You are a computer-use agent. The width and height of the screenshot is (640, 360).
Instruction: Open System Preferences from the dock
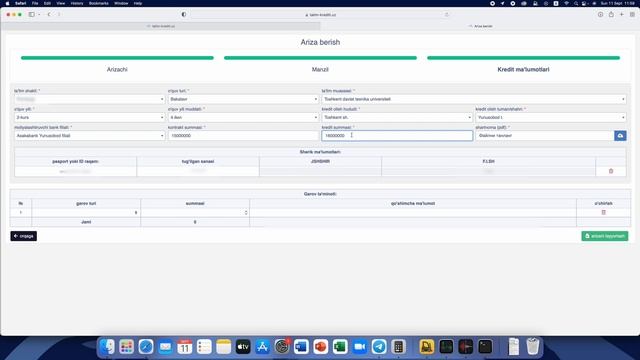[x=282, y=347]
